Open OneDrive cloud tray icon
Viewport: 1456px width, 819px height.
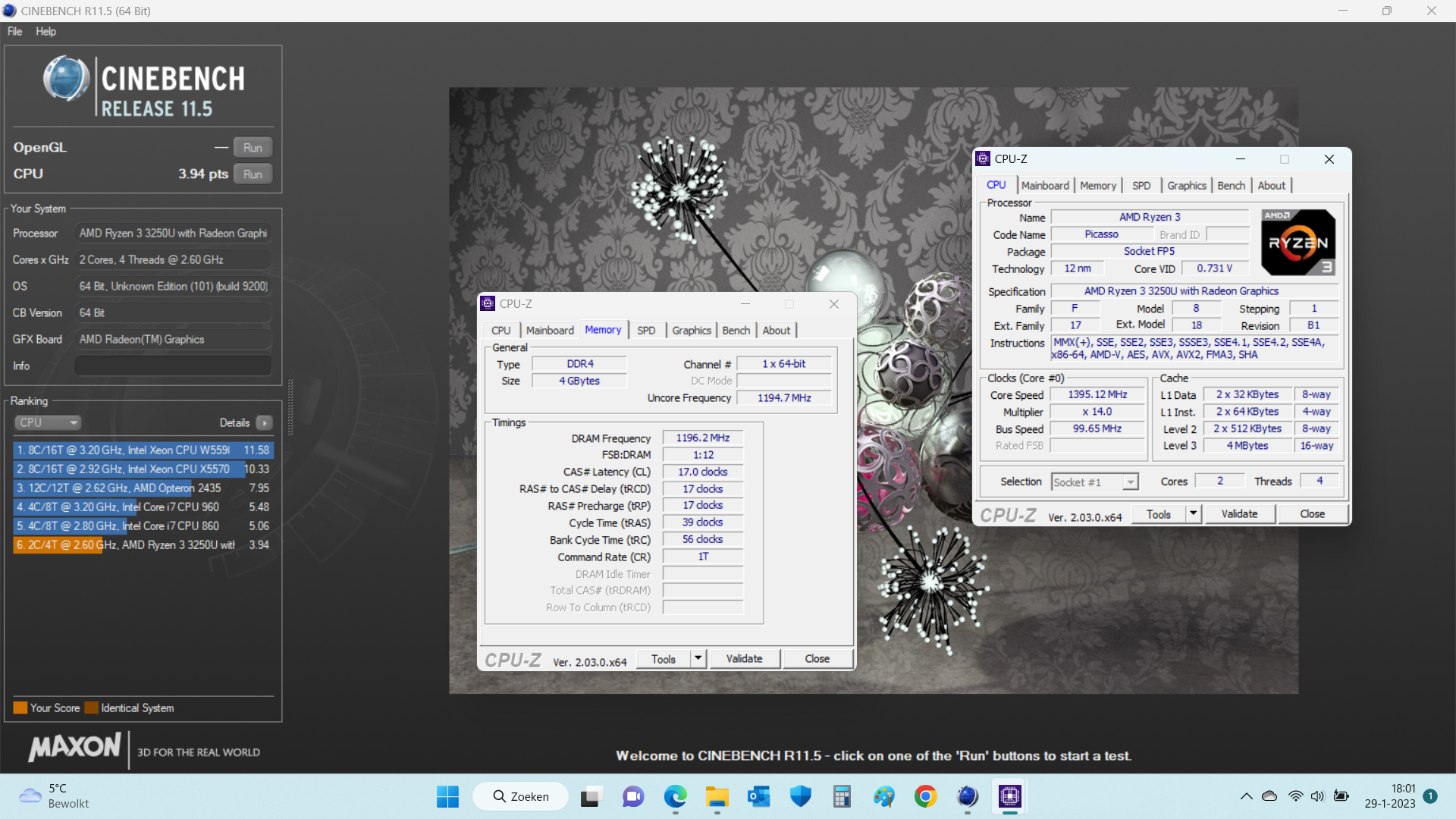point(1269,796)
